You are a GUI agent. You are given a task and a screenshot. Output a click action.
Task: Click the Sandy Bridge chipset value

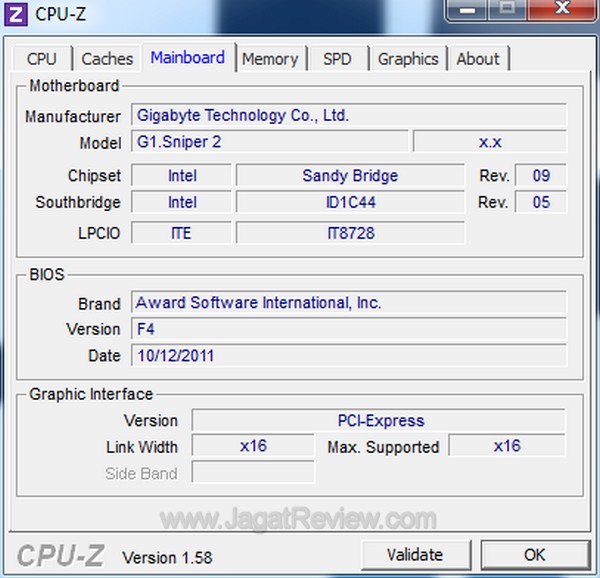[351, 176]
